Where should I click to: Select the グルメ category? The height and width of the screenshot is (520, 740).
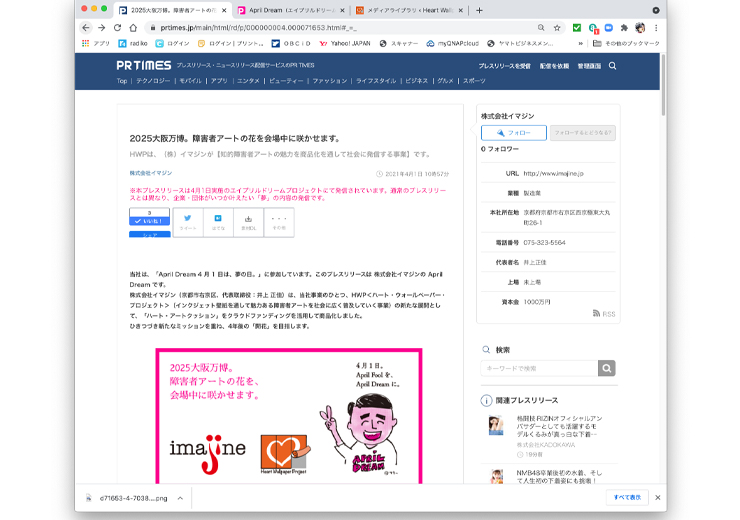[445, 81]
